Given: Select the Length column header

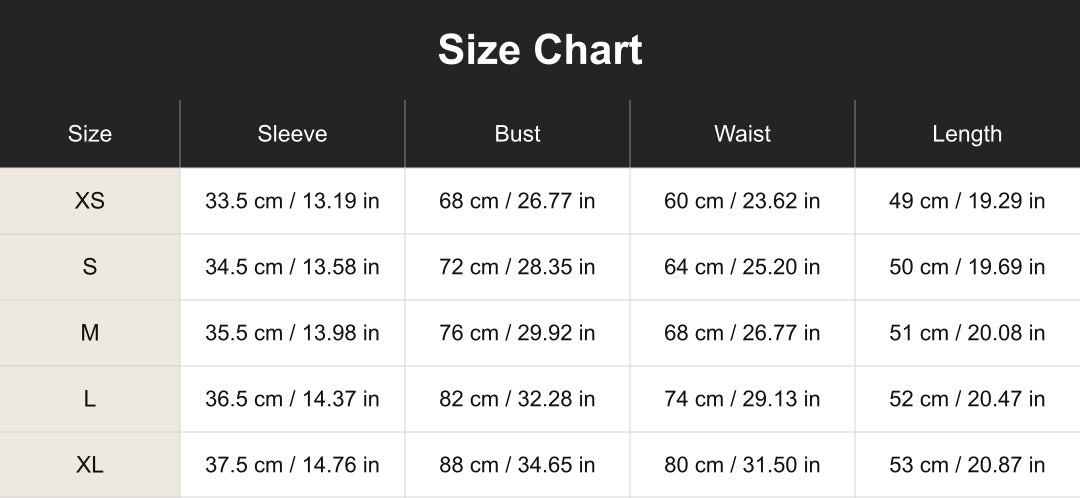Looking at the screenshot, I should (x=968, y=134).
